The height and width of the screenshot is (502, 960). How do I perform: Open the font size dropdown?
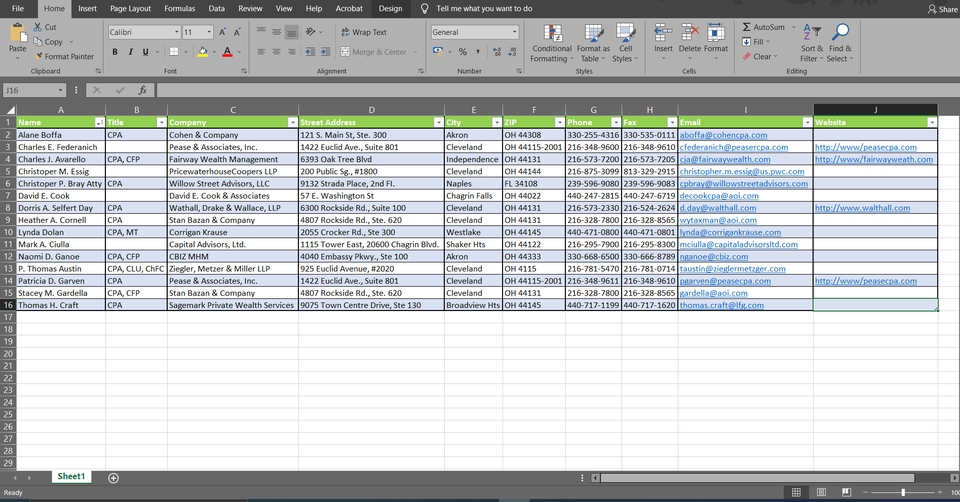pos(209,32)
